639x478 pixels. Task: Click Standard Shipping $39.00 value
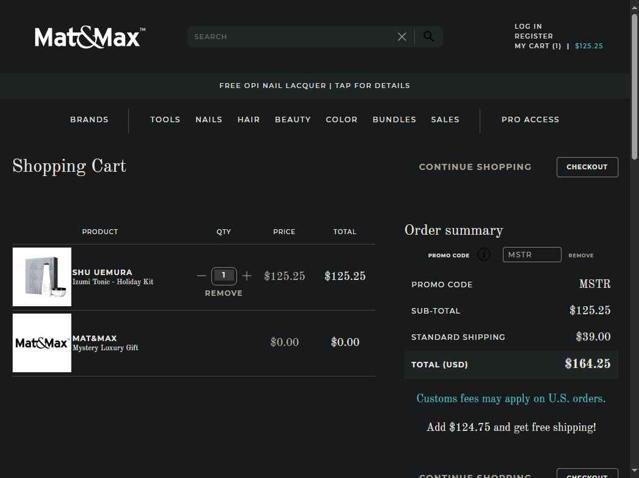593,337
